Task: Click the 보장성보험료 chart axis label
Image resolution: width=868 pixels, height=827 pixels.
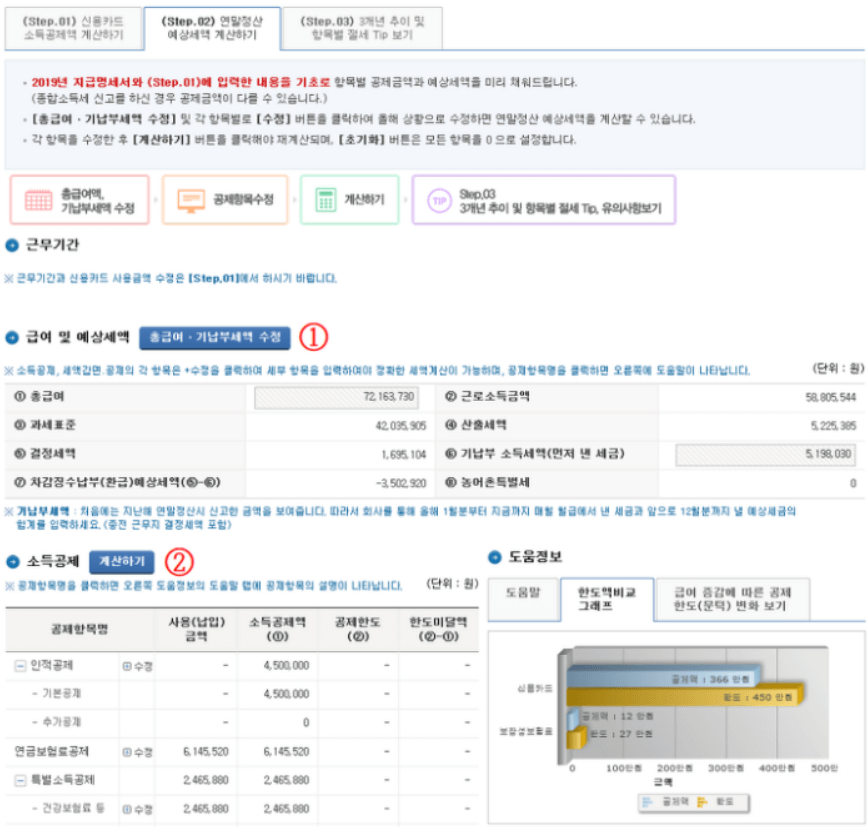Action: click(526, 732)
